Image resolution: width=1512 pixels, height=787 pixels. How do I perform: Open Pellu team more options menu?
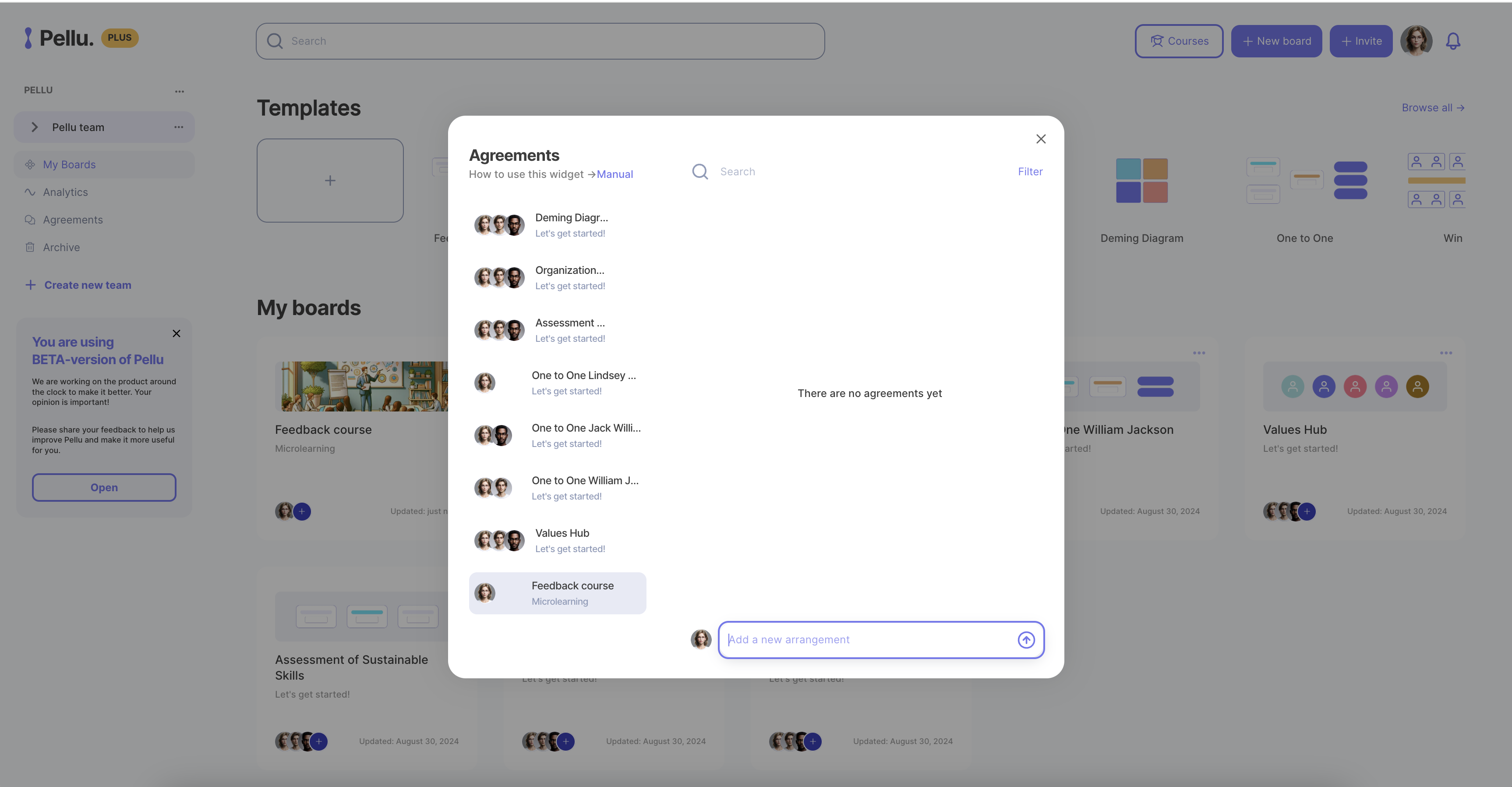pyautogui.click(x=178, y=128)
